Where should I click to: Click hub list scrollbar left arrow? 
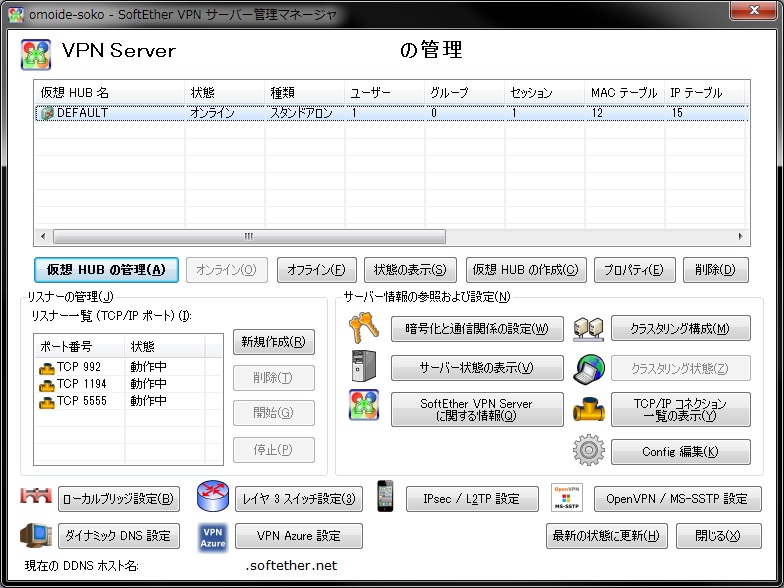[43, 236]
